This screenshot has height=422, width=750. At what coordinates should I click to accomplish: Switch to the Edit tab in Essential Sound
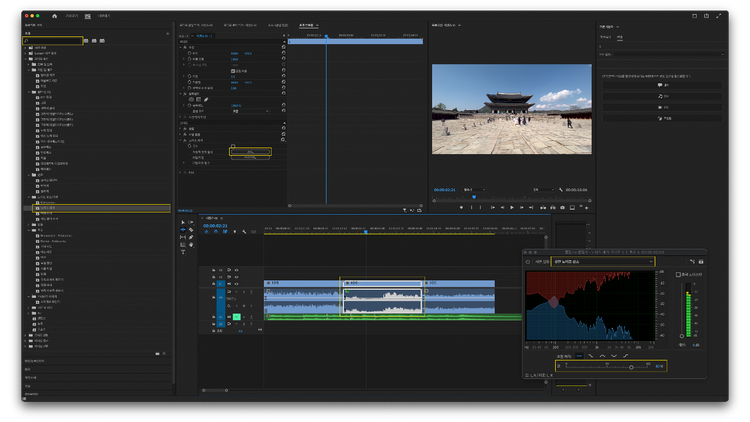point(620,36)
